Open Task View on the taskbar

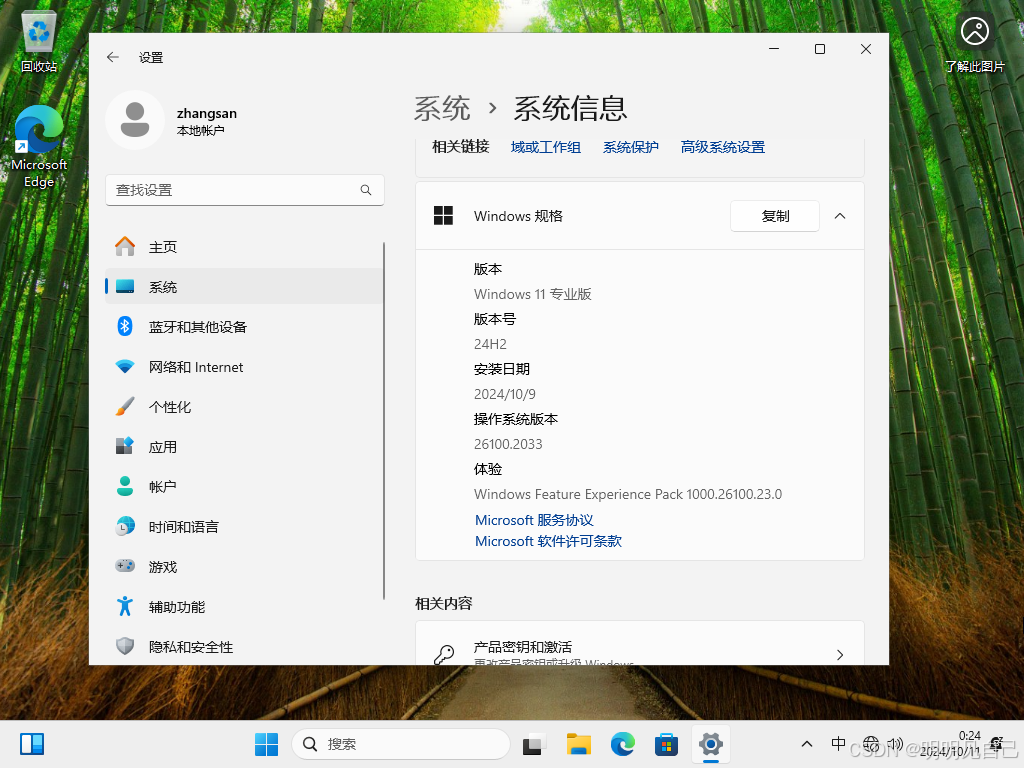coord(534,744)
